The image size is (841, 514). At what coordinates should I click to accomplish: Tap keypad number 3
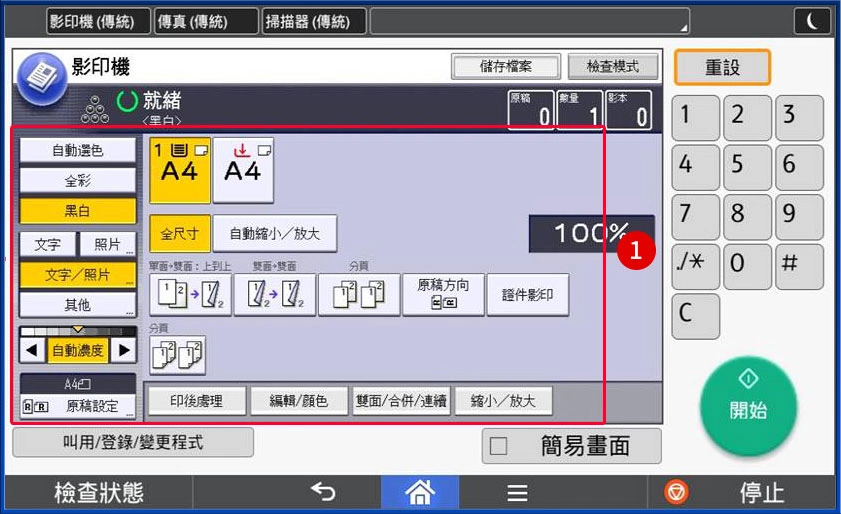click(799, 118)
